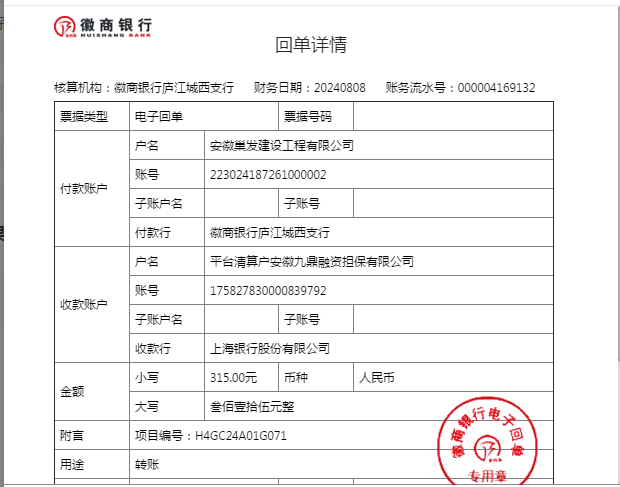
Task: Select payer account number 223024187261000002
Action: [x=268, y=175]
